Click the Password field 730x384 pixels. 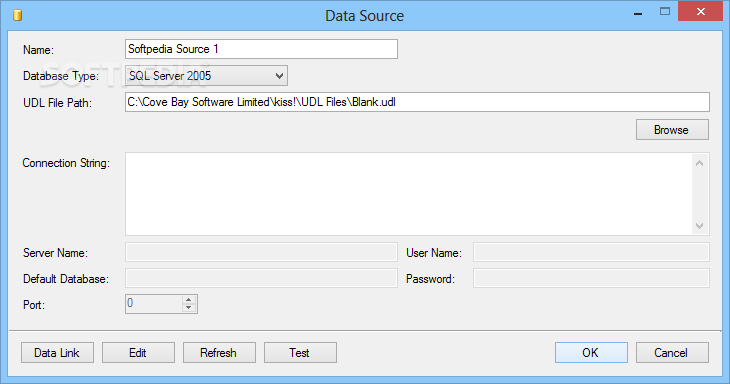591,278
